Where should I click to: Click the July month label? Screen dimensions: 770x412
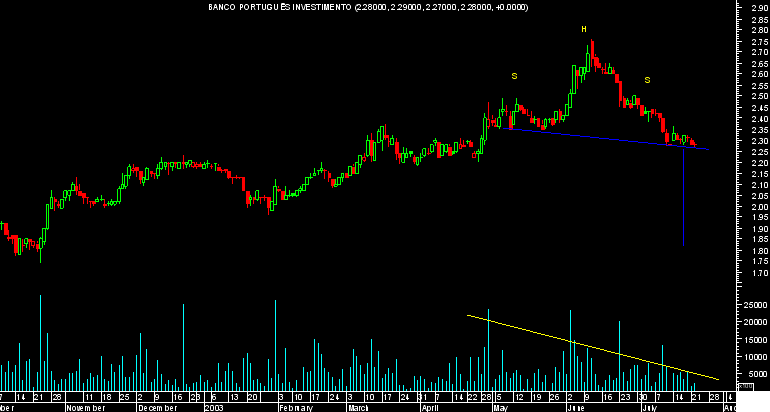click(x=650, y=408)
